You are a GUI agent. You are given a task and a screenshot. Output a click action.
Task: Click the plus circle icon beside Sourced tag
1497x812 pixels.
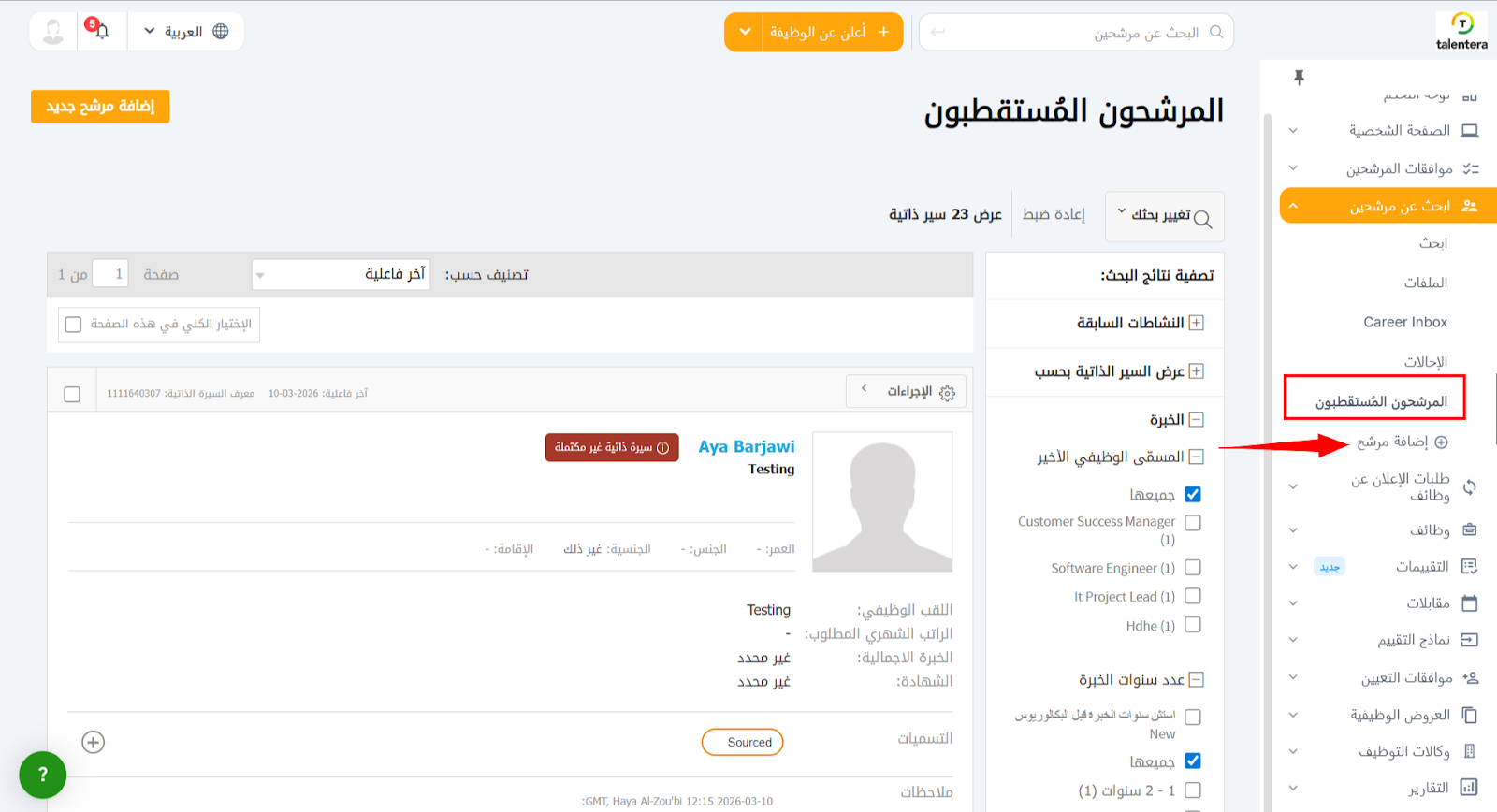(94, 742)
